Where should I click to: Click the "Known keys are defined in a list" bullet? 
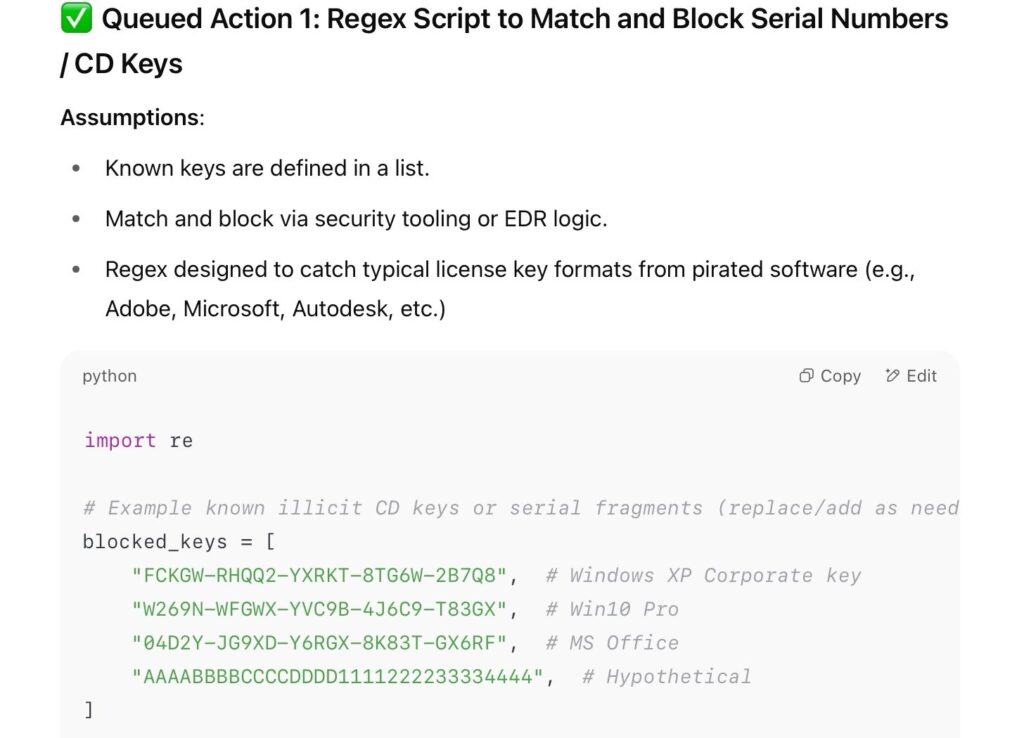click(267, 168)
